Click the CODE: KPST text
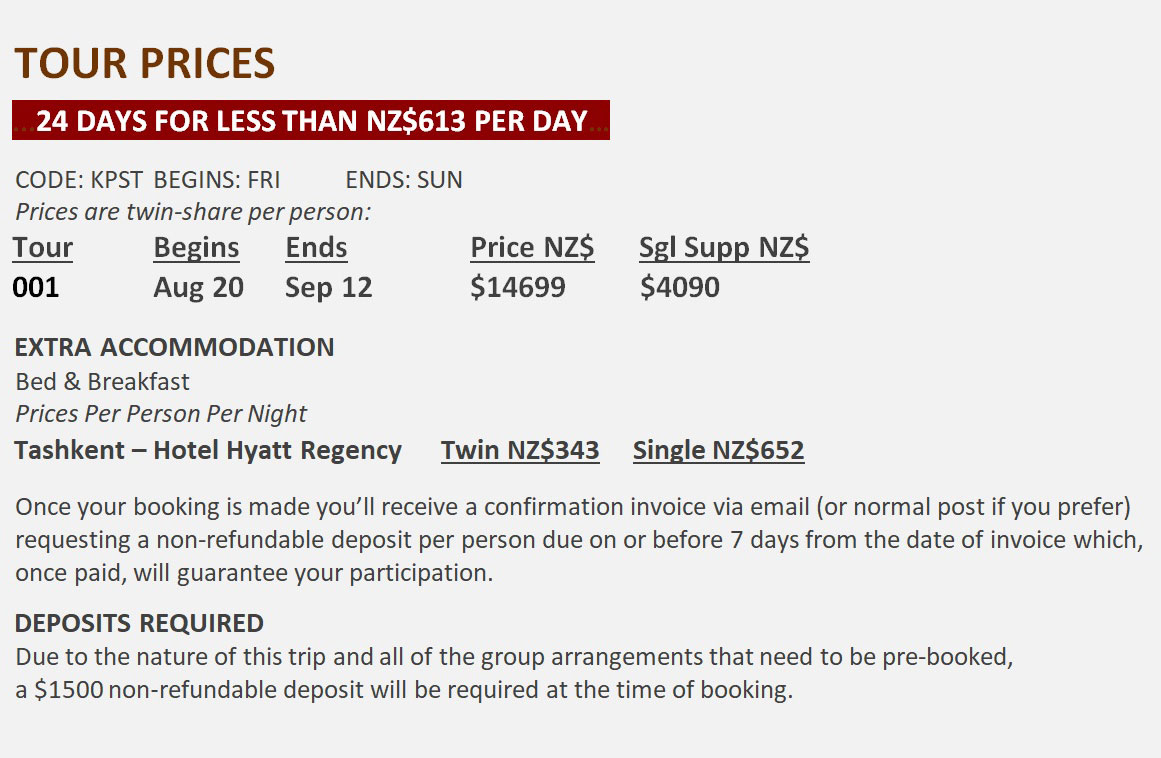Viewport: 1161px width, 758px height. click(x=79, y=181)
